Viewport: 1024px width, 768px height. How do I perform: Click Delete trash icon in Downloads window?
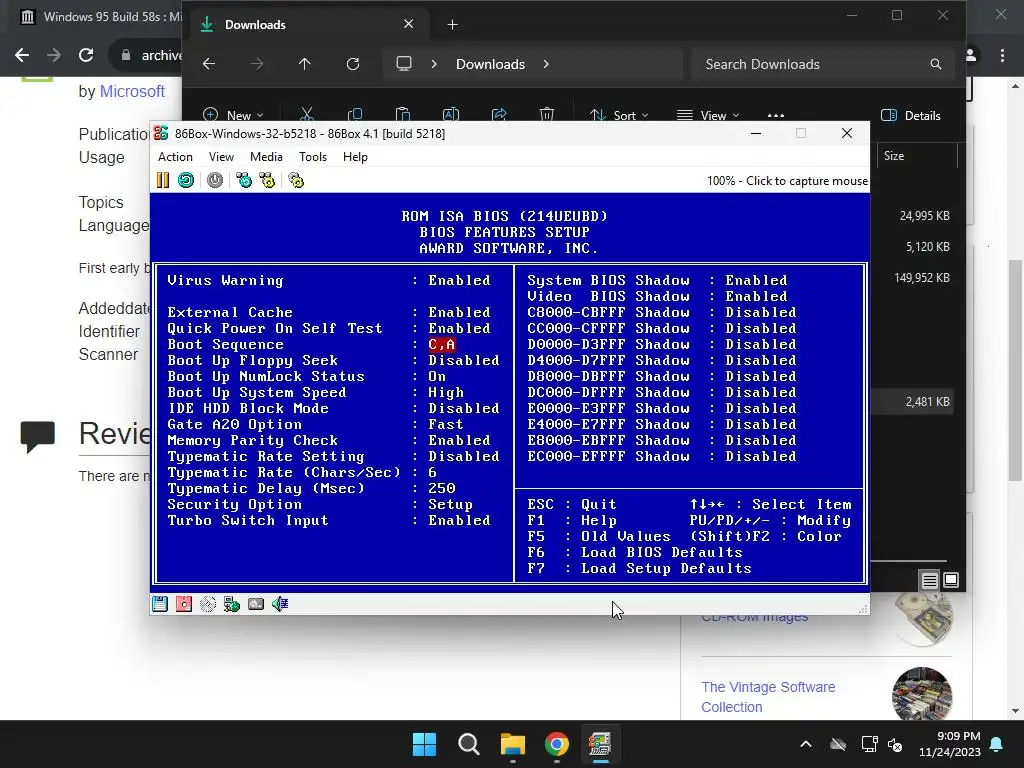click(x=547, y=115)
